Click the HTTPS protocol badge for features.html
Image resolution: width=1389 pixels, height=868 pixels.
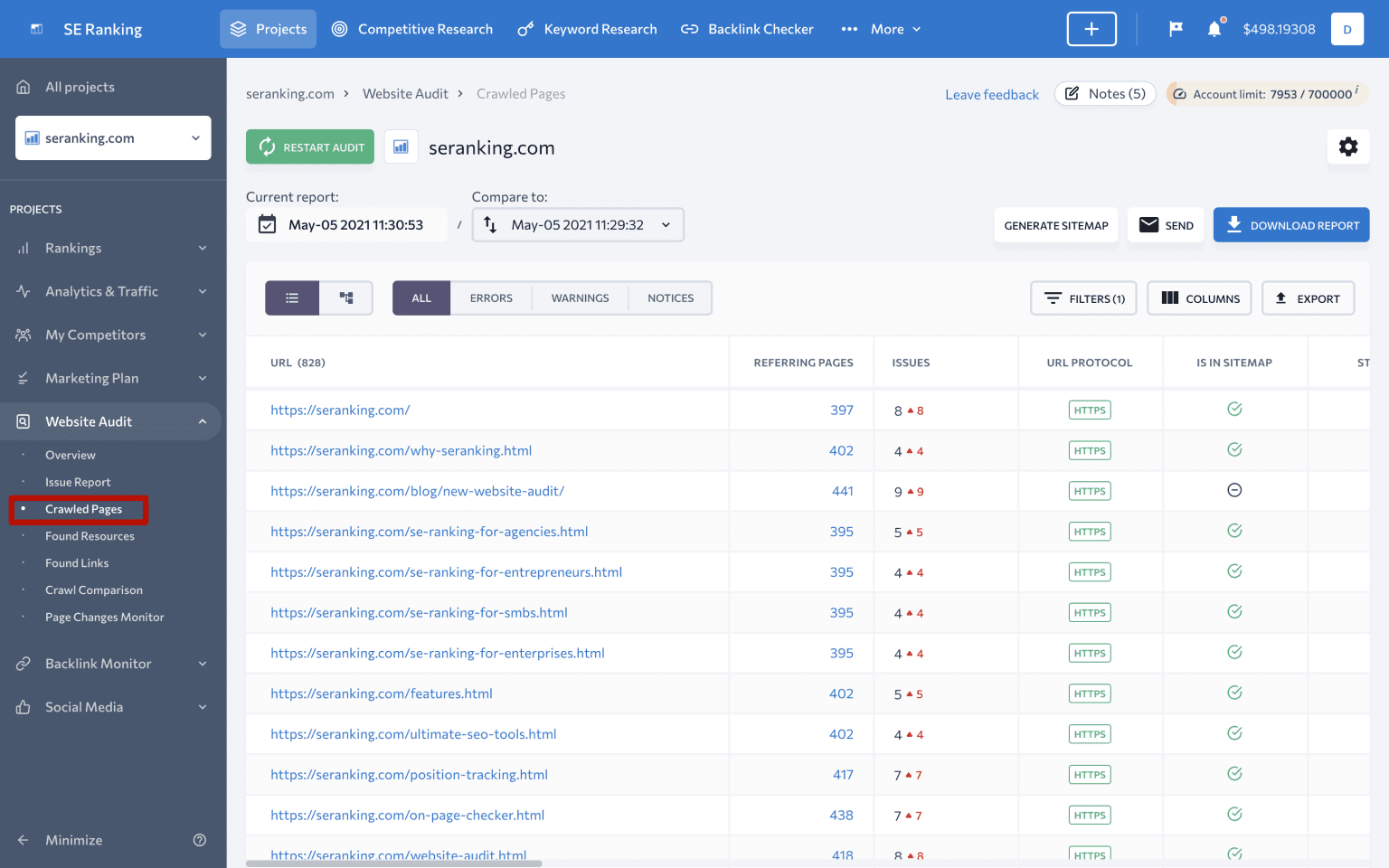click(x=1090, y=693)
